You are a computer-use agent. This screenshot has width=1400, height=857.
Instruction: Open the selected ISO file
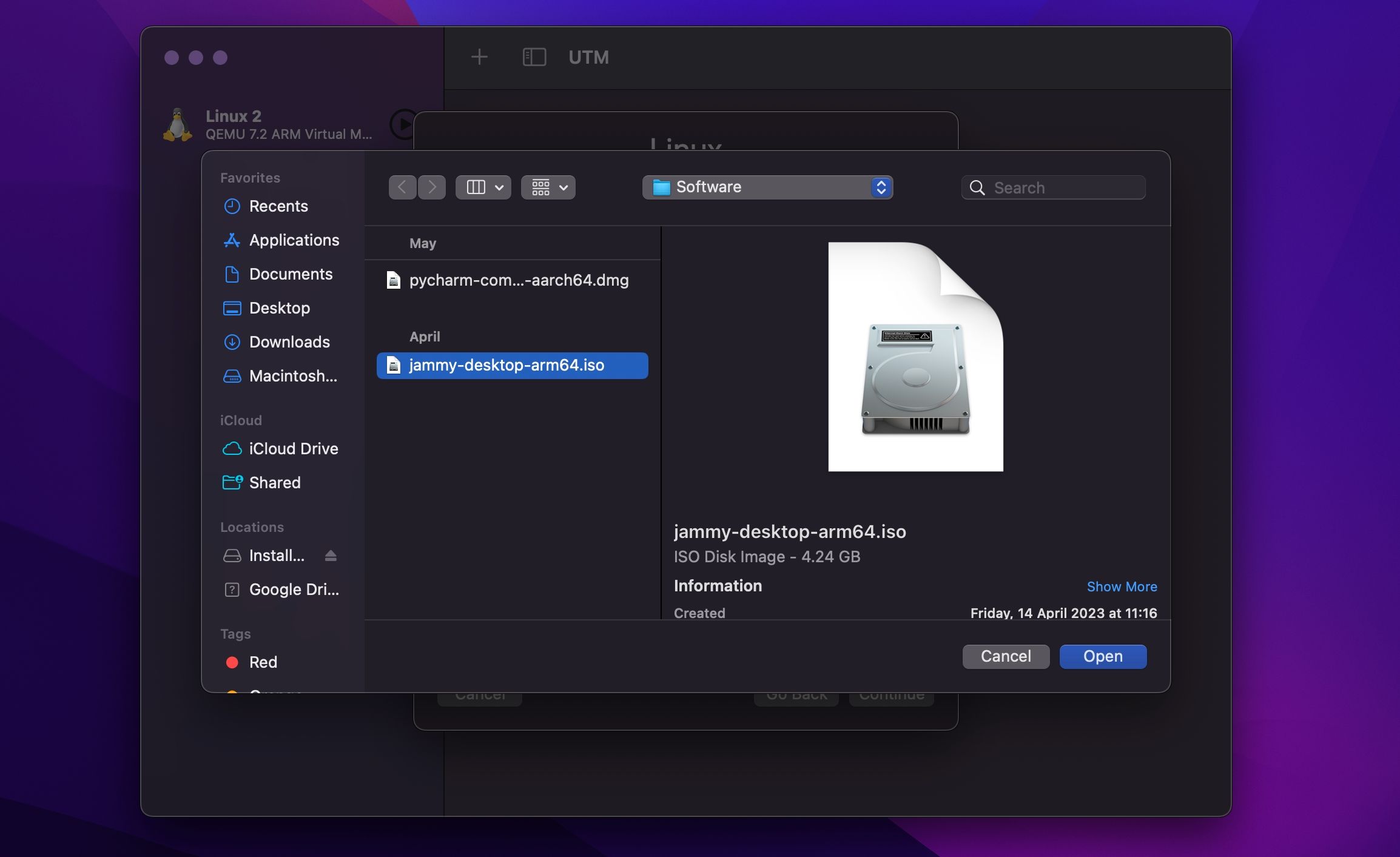(1102, 656)
